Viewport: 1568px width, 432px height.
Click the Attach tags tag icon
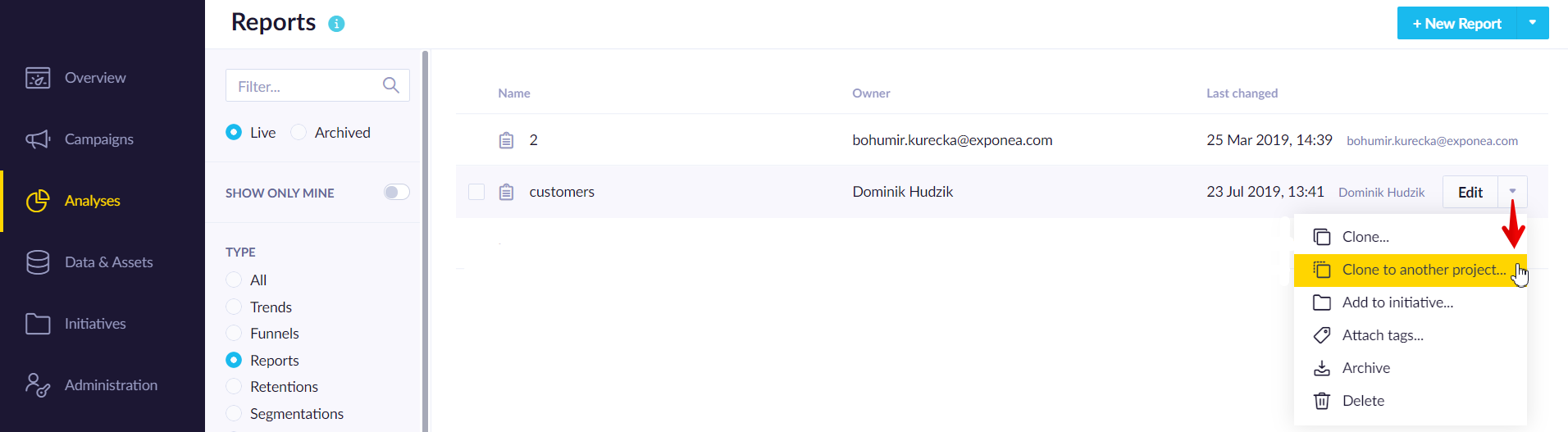pyautogui.click(x=1322, y=335)
